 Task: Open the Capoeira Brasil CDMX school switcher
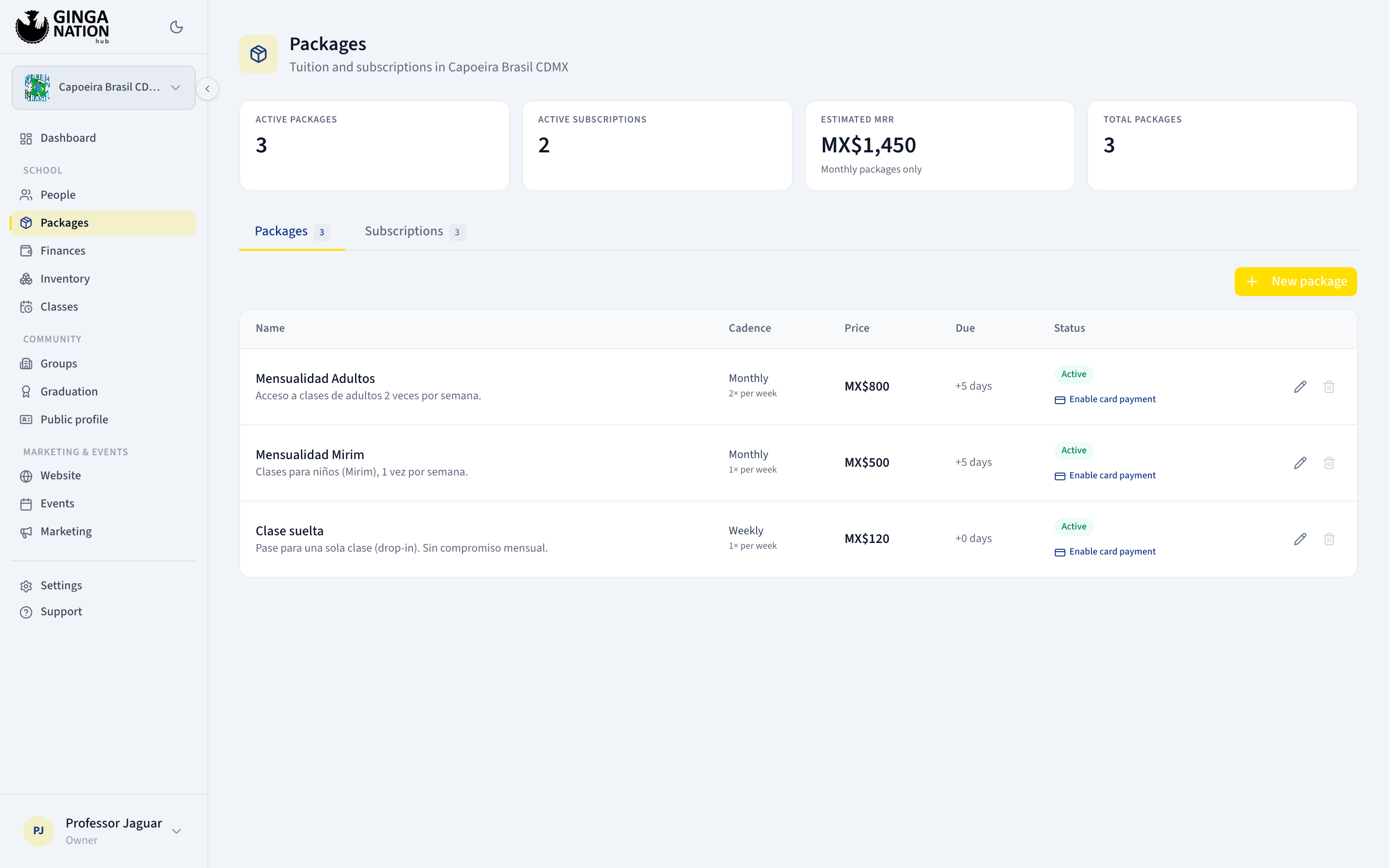click(103, 87)
